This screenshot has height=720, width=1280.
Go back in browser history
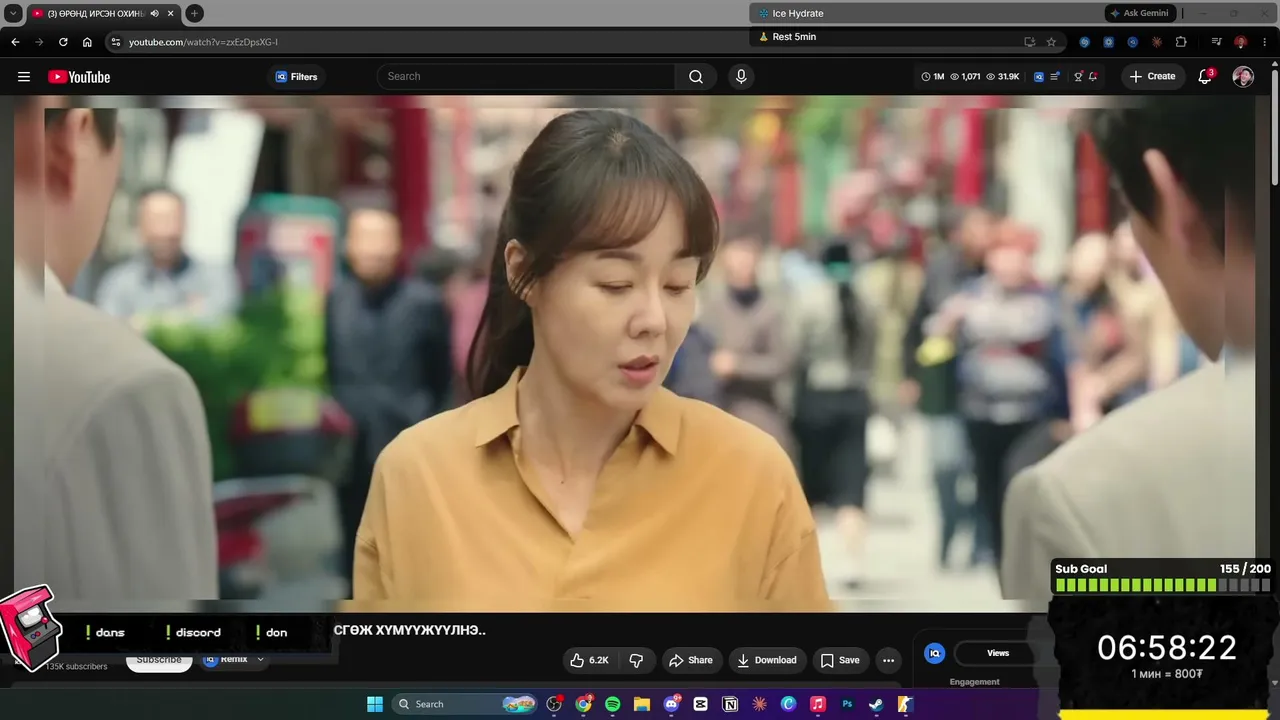[x=15, y=42]
